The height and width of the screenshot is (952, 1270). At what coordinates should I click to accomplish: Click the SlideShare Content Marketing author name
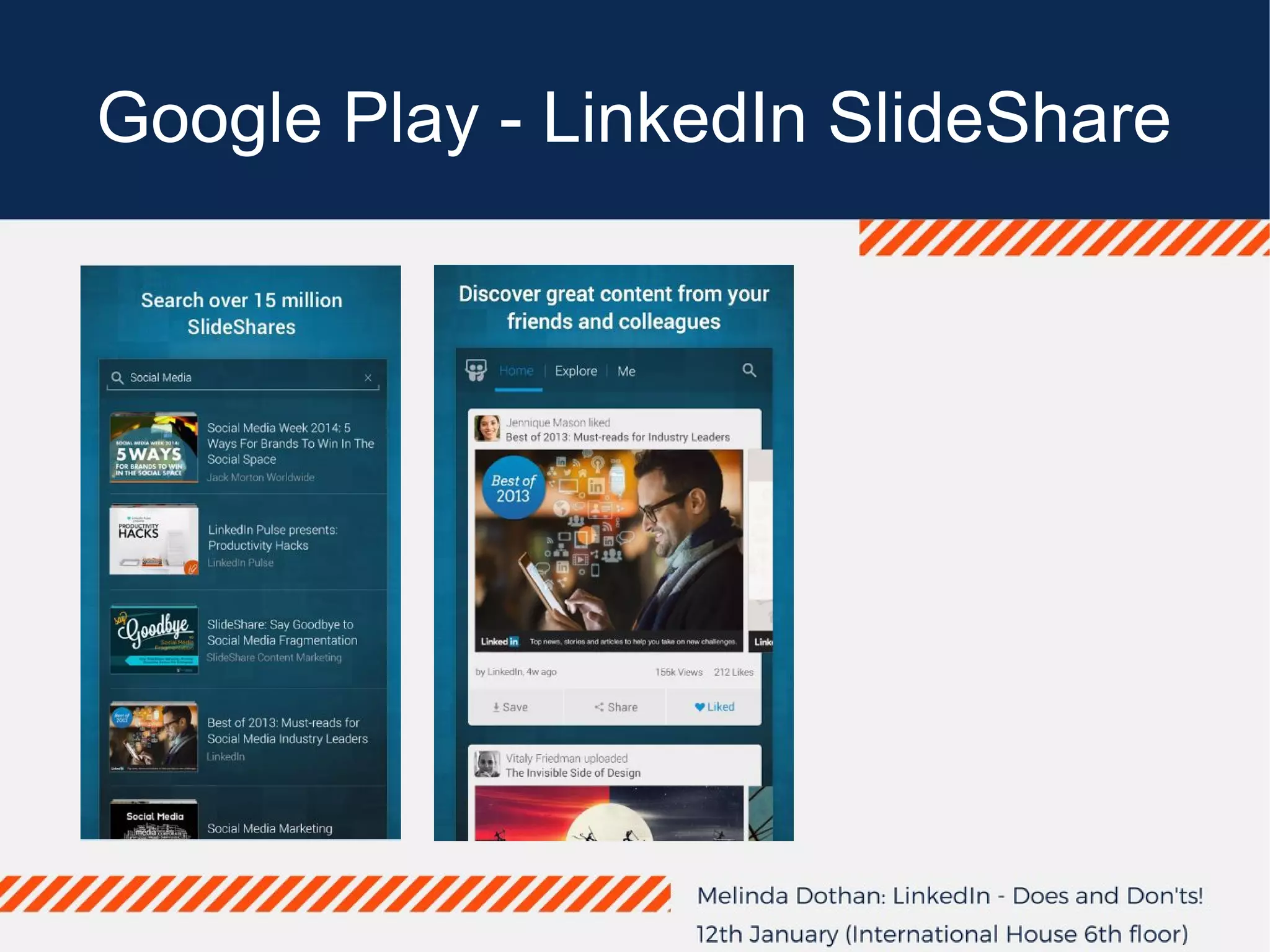coord(274,657)
